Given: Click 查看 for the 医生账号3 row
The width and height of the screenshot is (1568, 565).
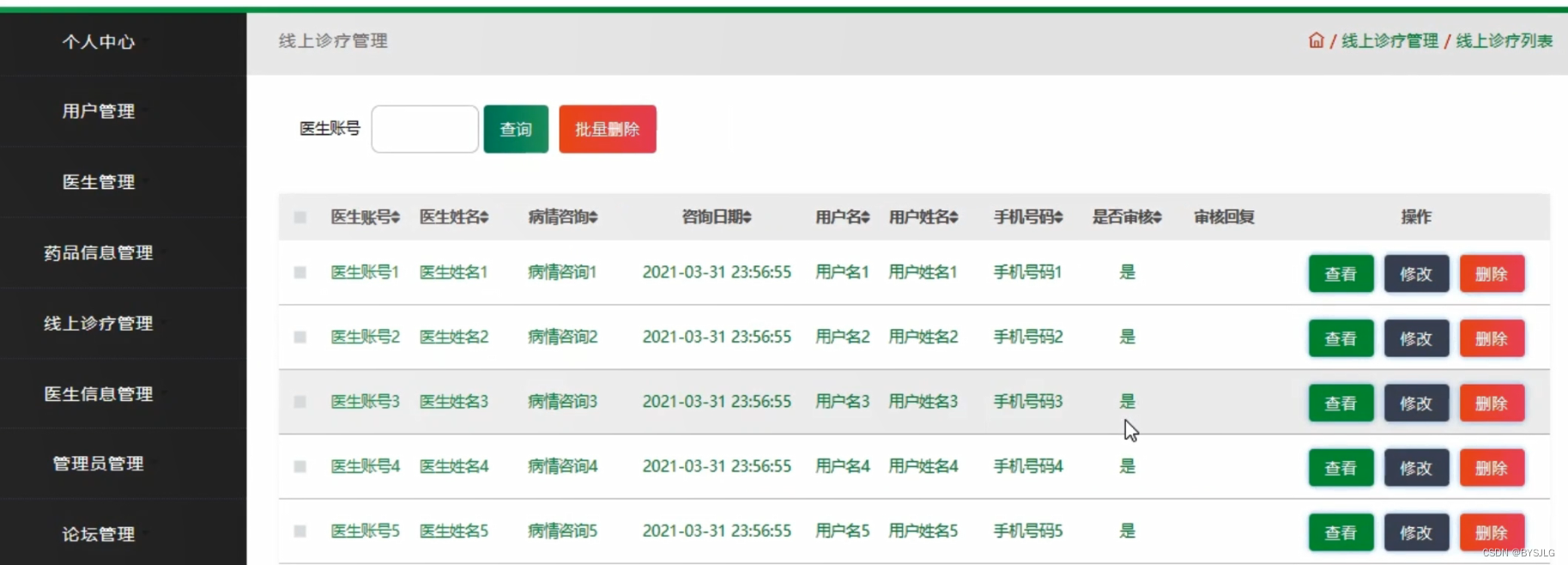Looking at the screenshot, I should pyautogui.click(x=1341, y=404).
